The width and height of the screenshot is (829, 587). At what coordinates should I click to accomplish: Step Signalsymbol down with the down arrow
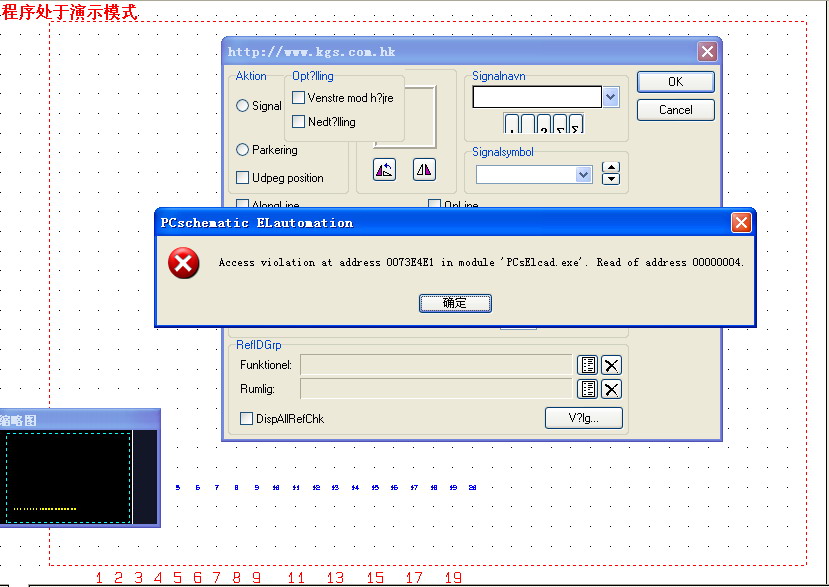611,179
